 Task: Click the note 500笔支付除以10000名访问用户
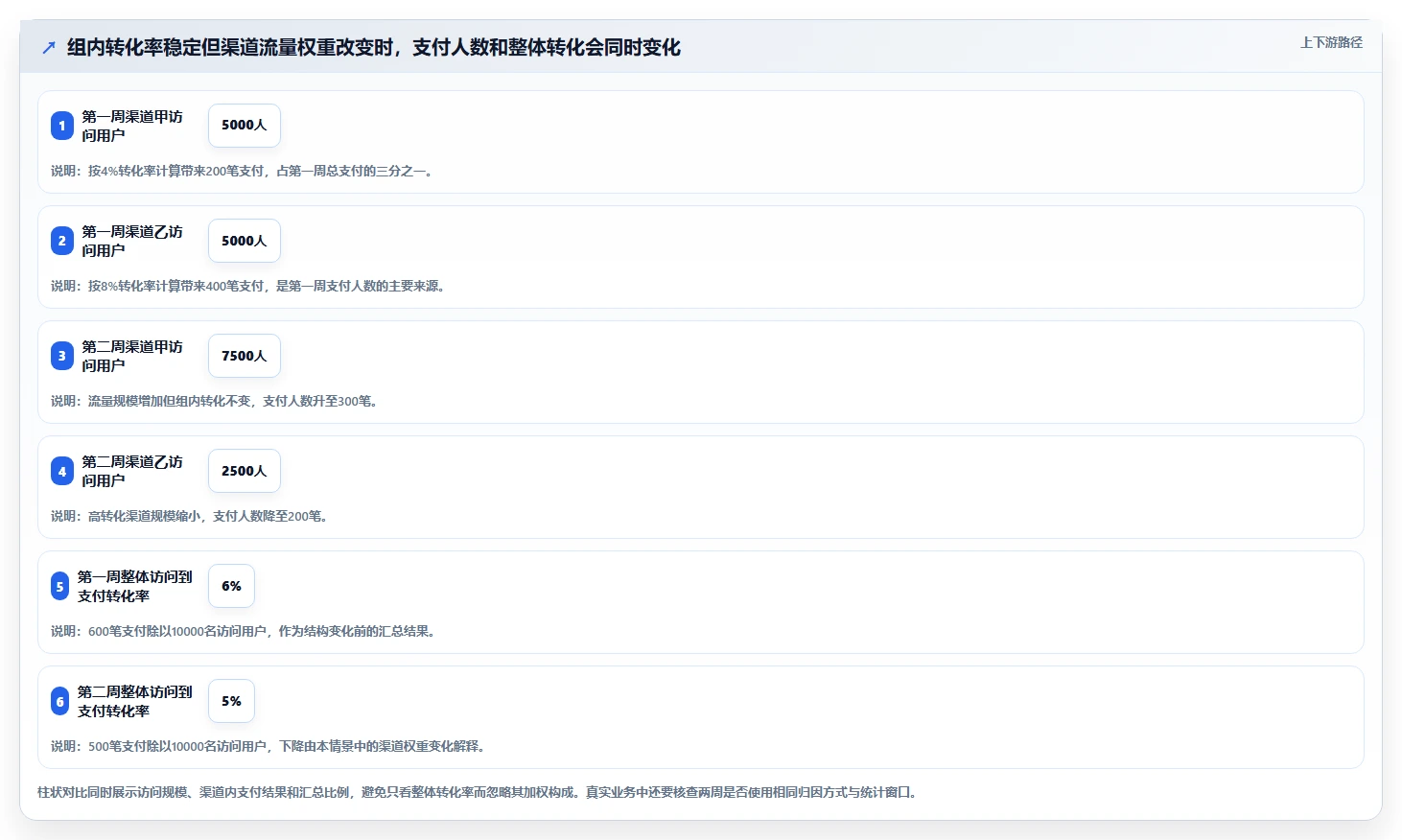click(x=270, y=746)
